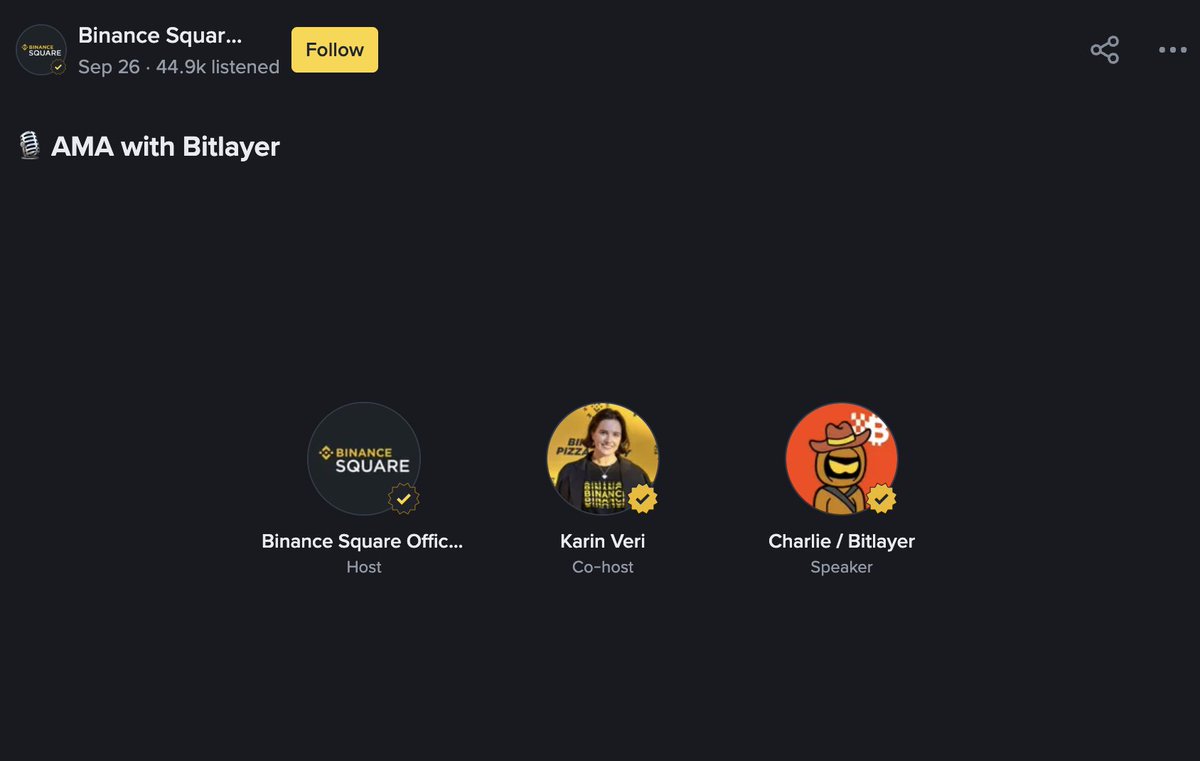The width and height of the screenshot is (1200, 761).
Task: Open the three-dot more options menu
Action: point(1172,50)
